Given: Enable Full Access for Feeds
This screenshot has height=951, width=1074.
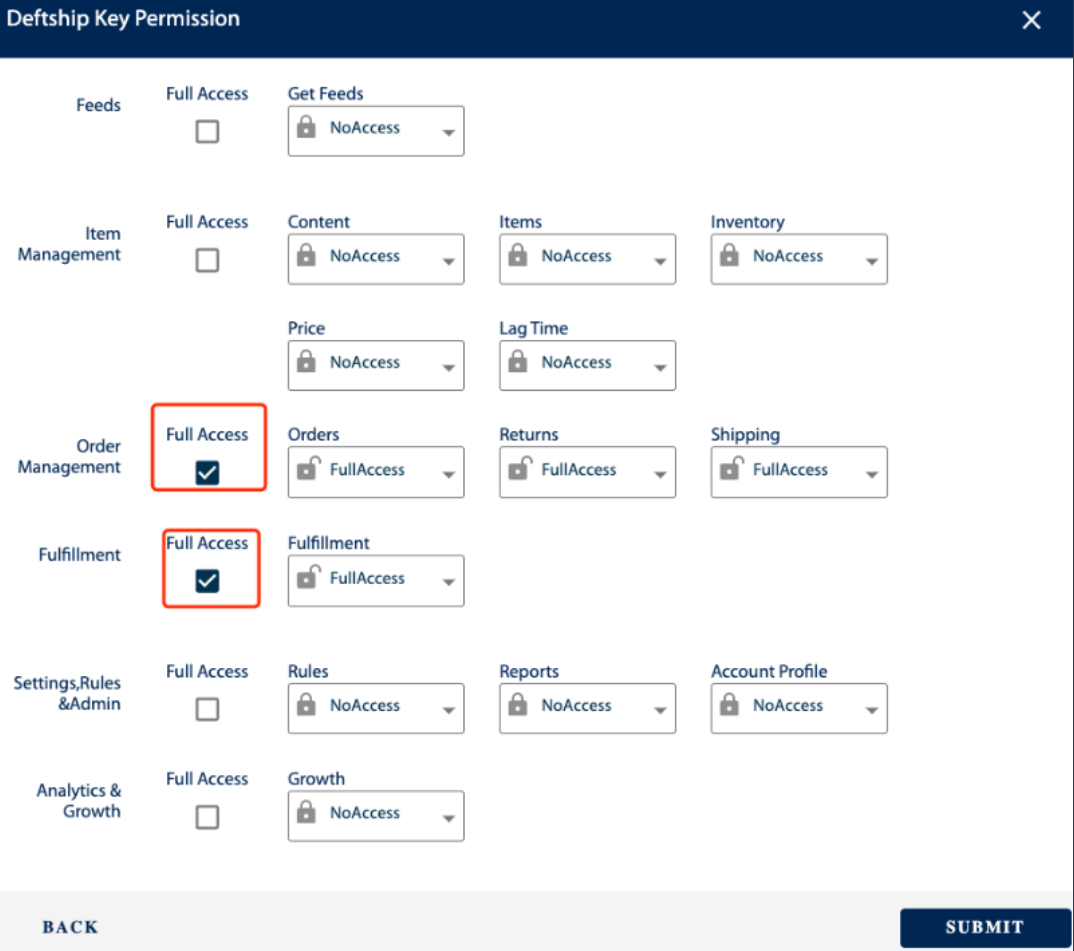Looking at the screenshot, I should point(208,131).
